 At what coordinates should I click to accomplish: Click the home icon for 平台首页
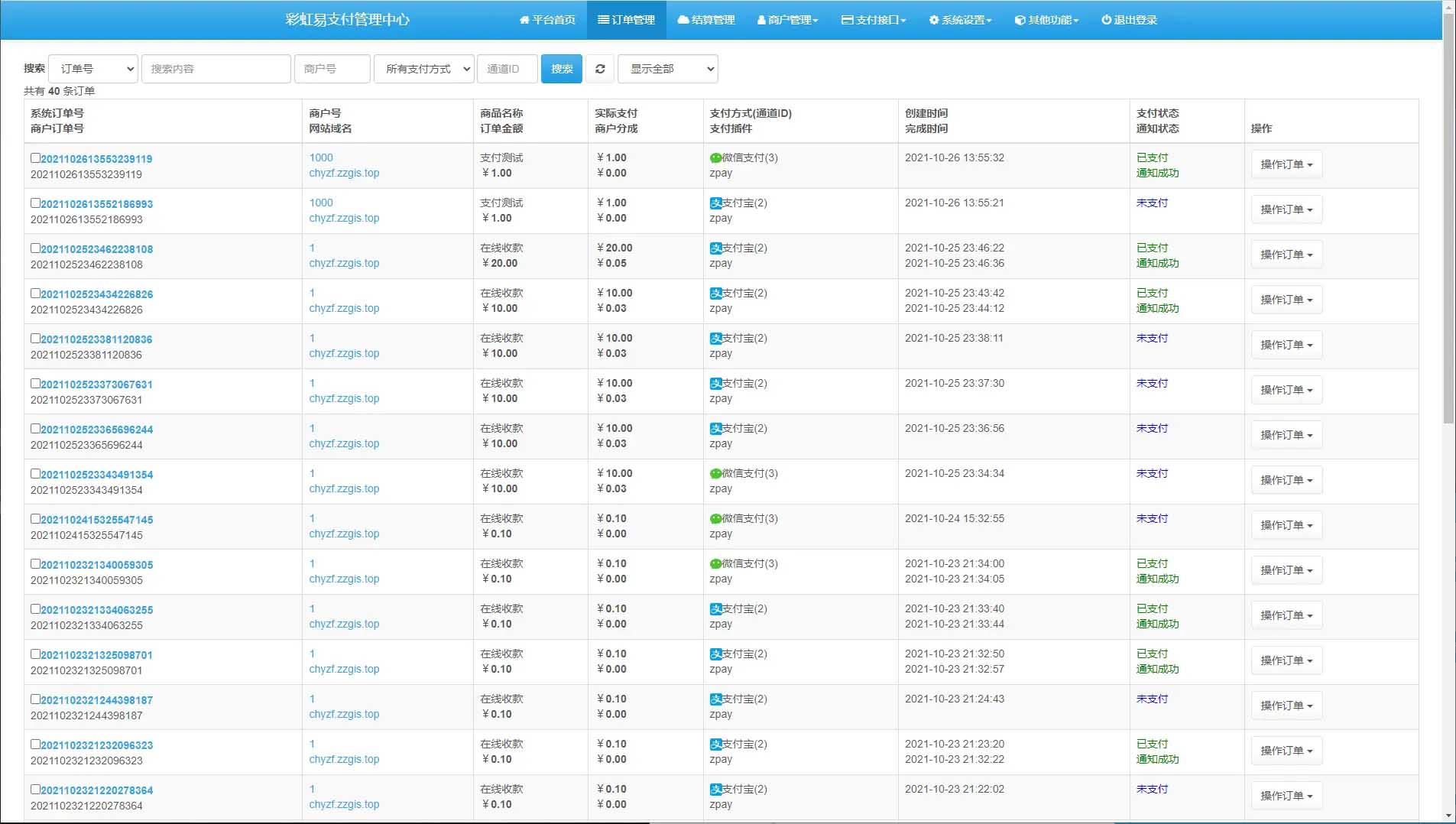(x=524, y=20)
